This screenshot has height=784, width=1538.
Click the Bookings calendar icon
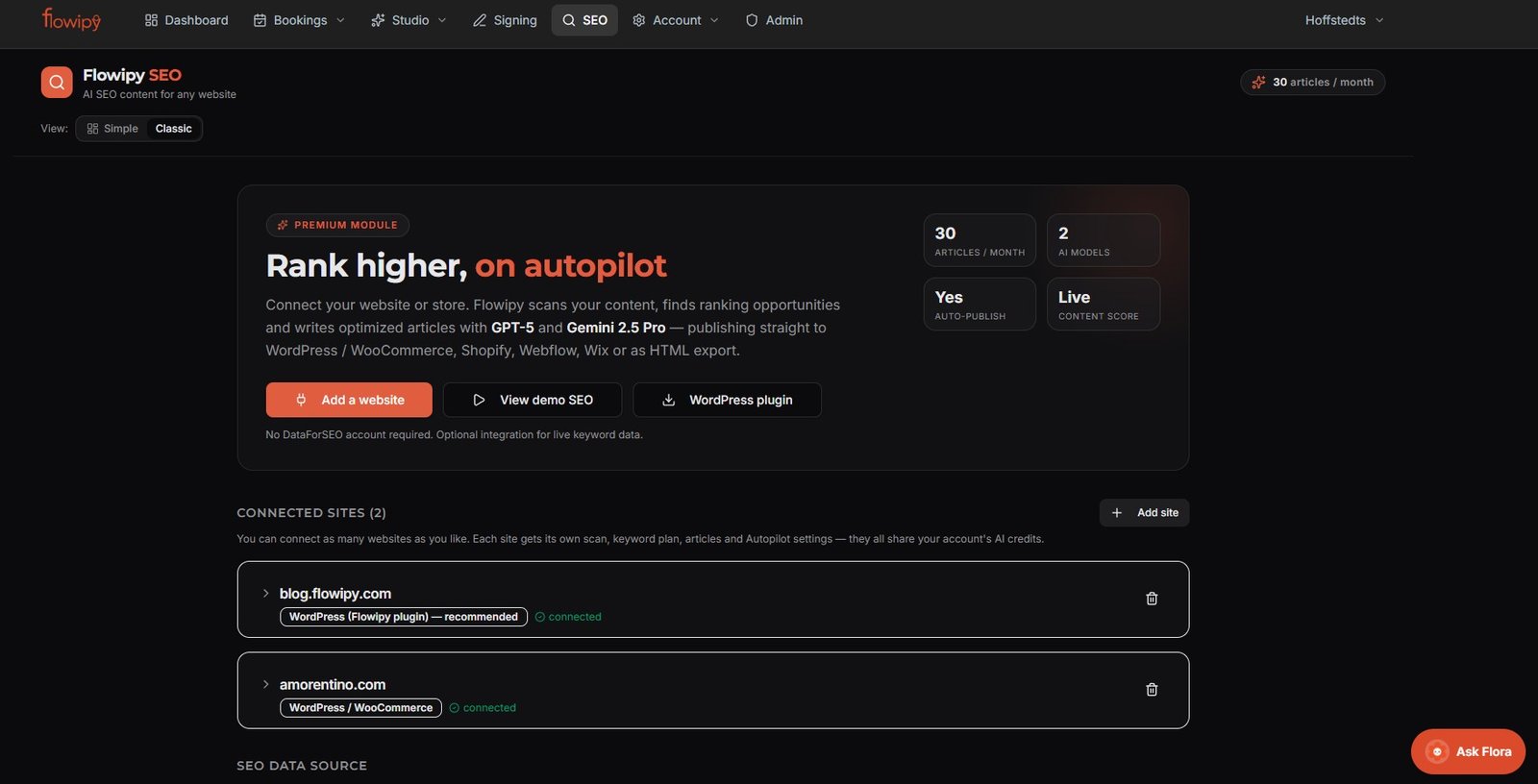(260, 20)
